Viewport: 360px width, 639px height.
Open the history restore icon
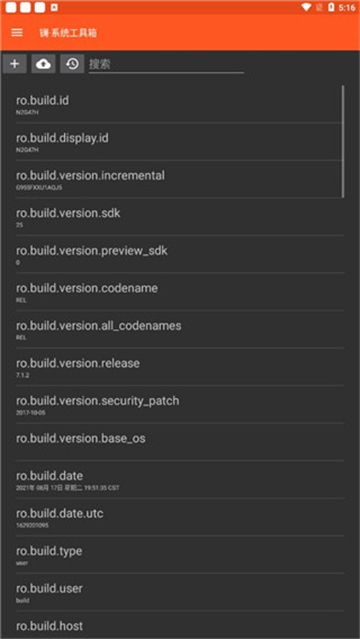[72, 64]
